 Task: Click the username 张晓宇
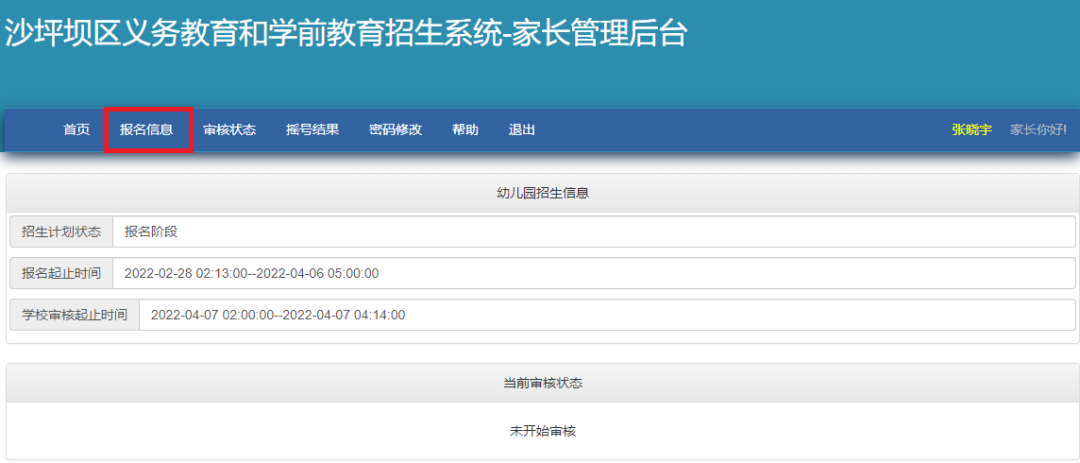(972, 130)
